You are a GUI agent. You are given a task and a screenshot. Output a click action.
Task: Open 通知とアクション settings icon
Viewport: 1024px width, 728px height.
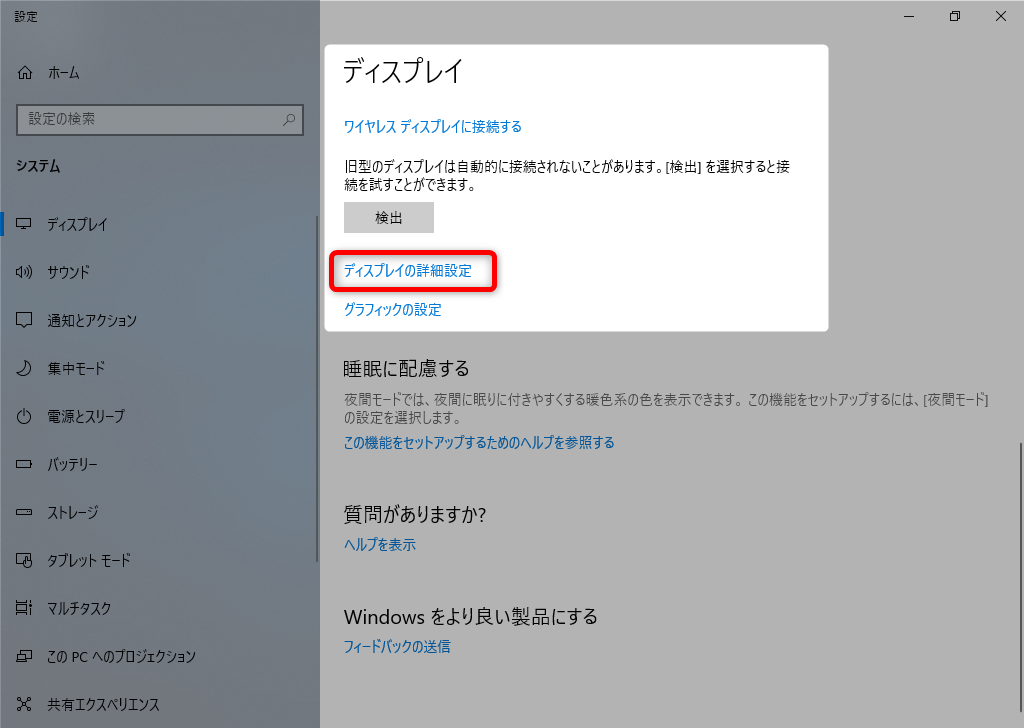[x=23, y=320]
